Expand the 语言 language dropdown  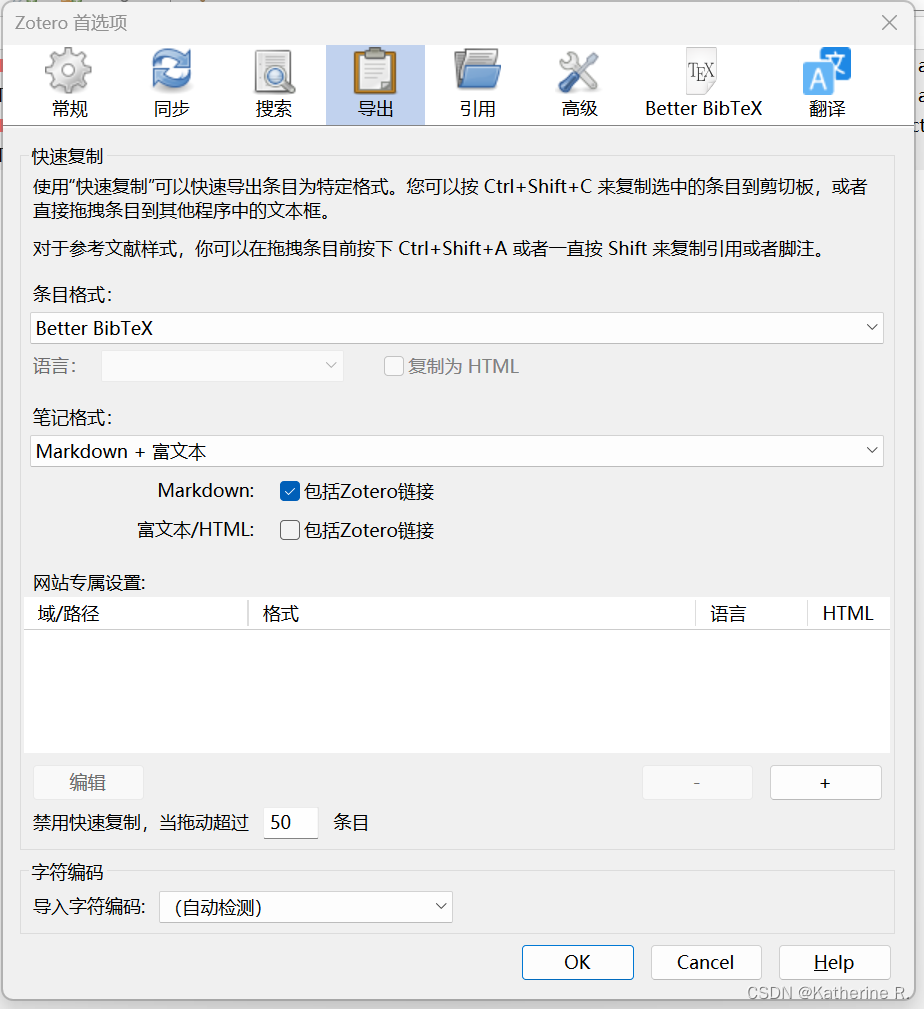[x=222, y=366]
